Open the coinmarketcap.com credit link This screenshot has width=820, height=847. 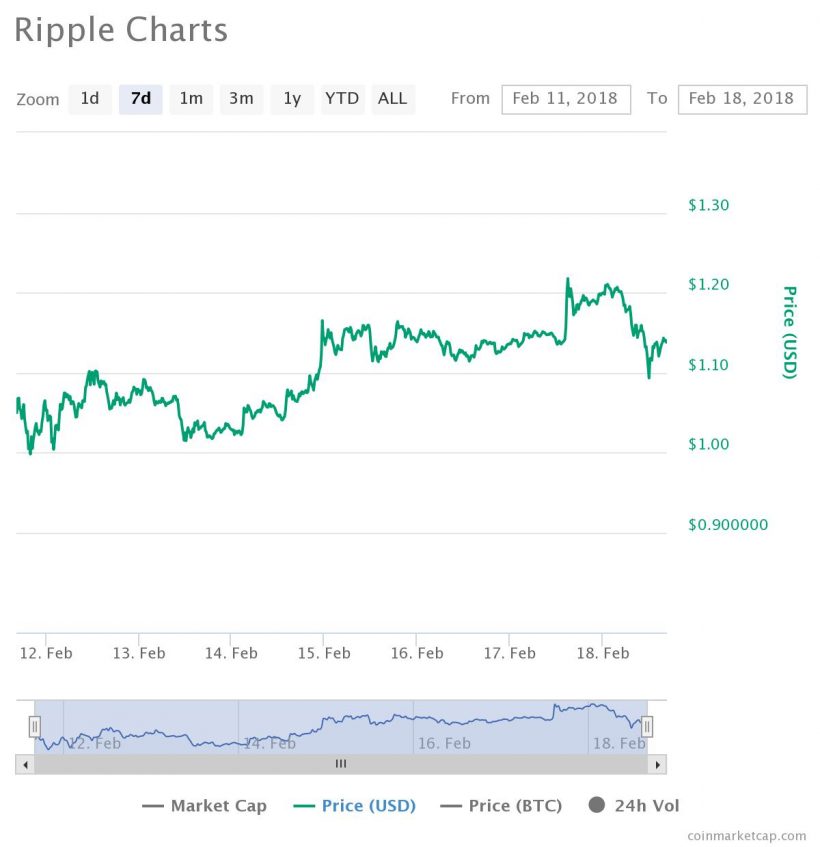click(746, 835)
